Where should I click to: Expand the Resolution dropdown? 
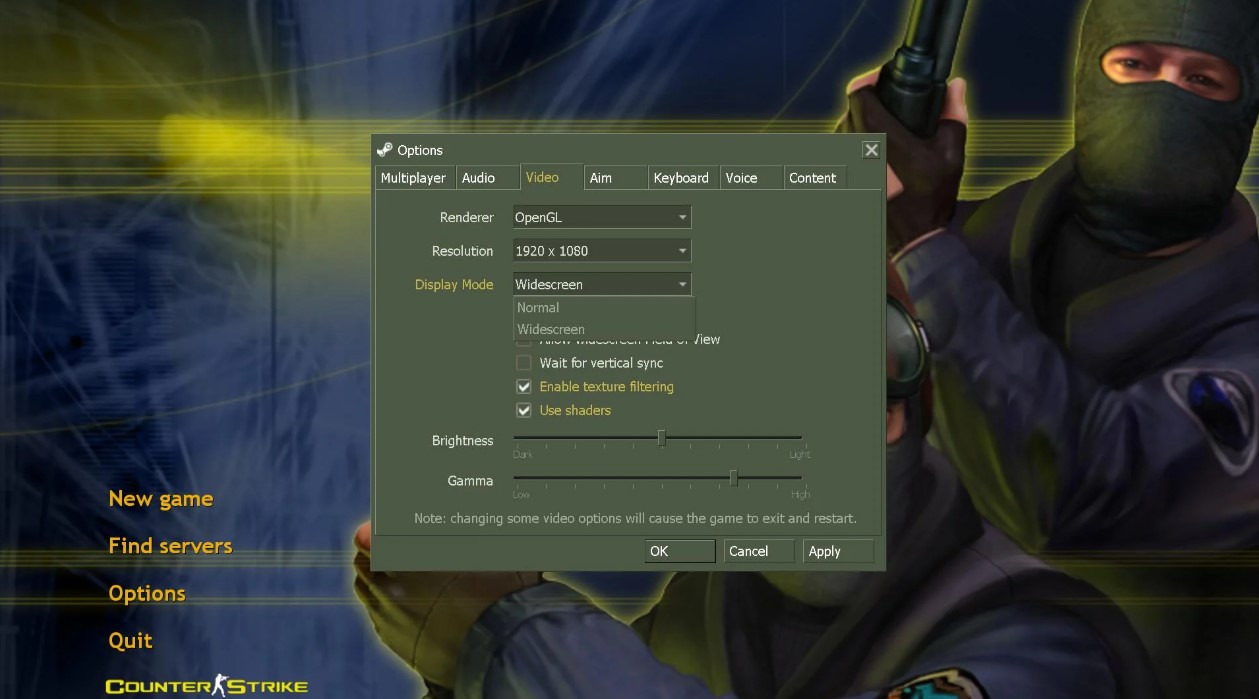coord(601,251)
